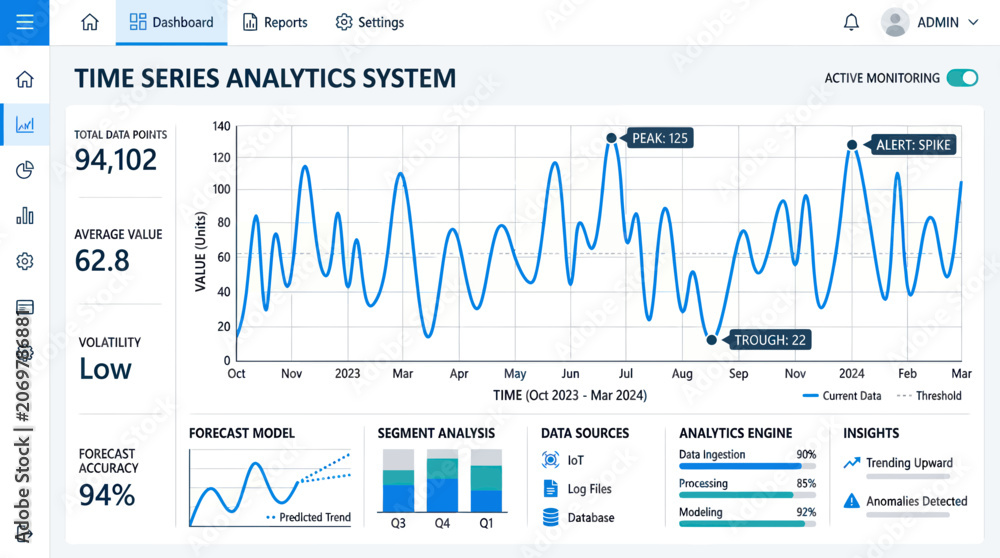The image size is (1000, 558).
Task: Open sidebar settings gear
Action: [25, 261]
